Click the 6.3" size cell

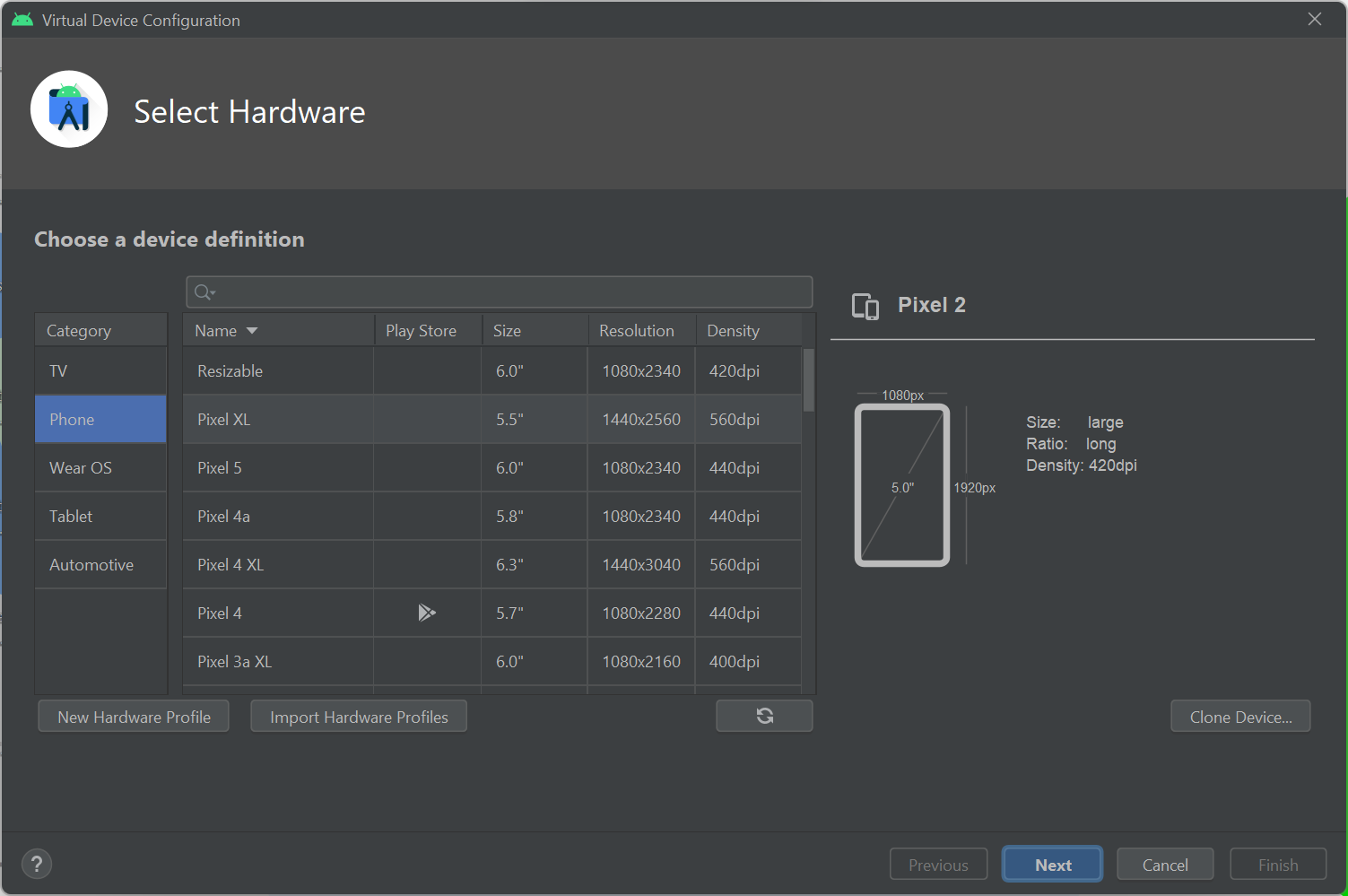pyautogui.click(x=535, y=564)
